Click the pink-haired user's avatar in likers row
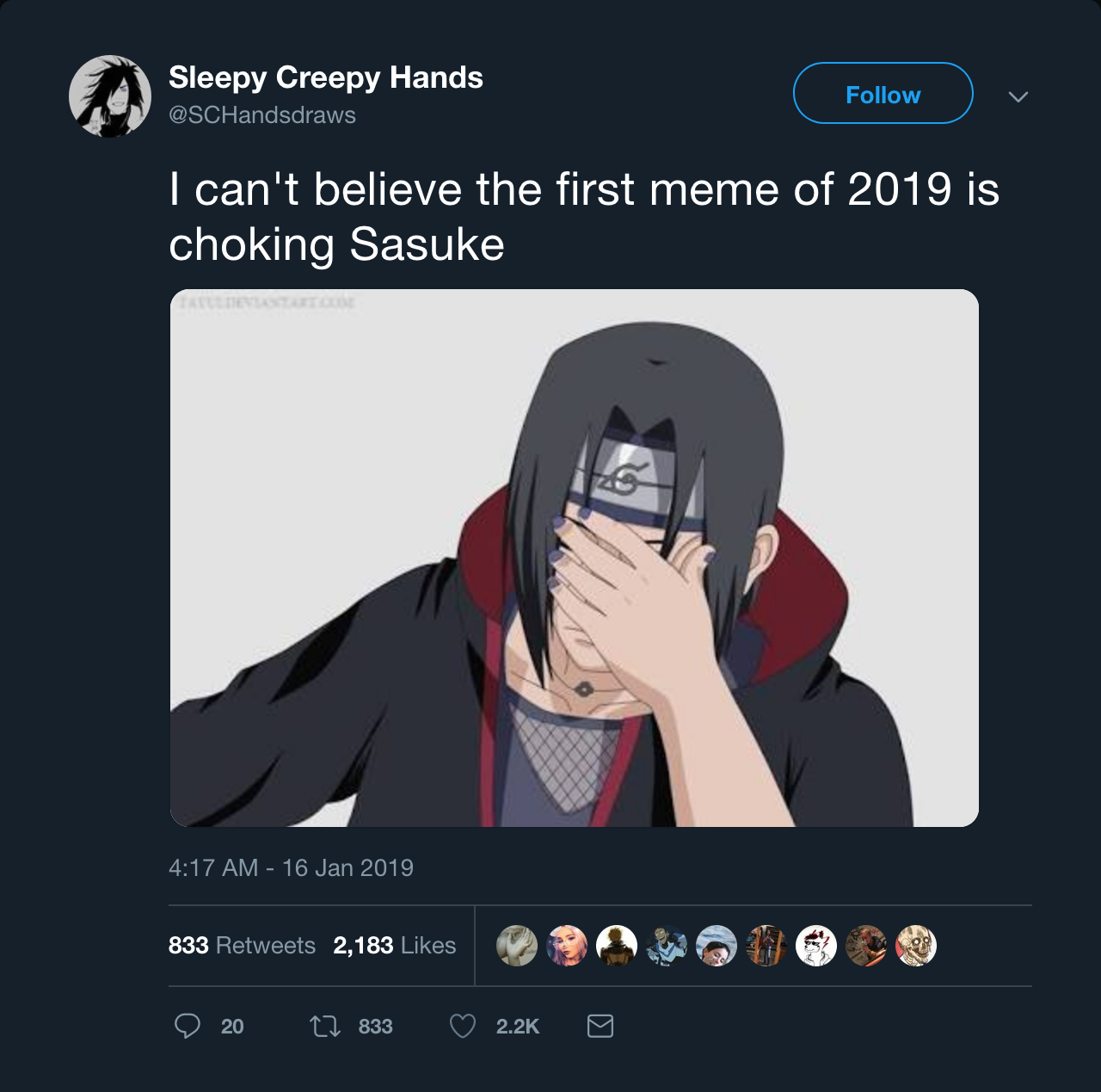The width and height of the screenshot is (1101, 1092). (567, 944)
